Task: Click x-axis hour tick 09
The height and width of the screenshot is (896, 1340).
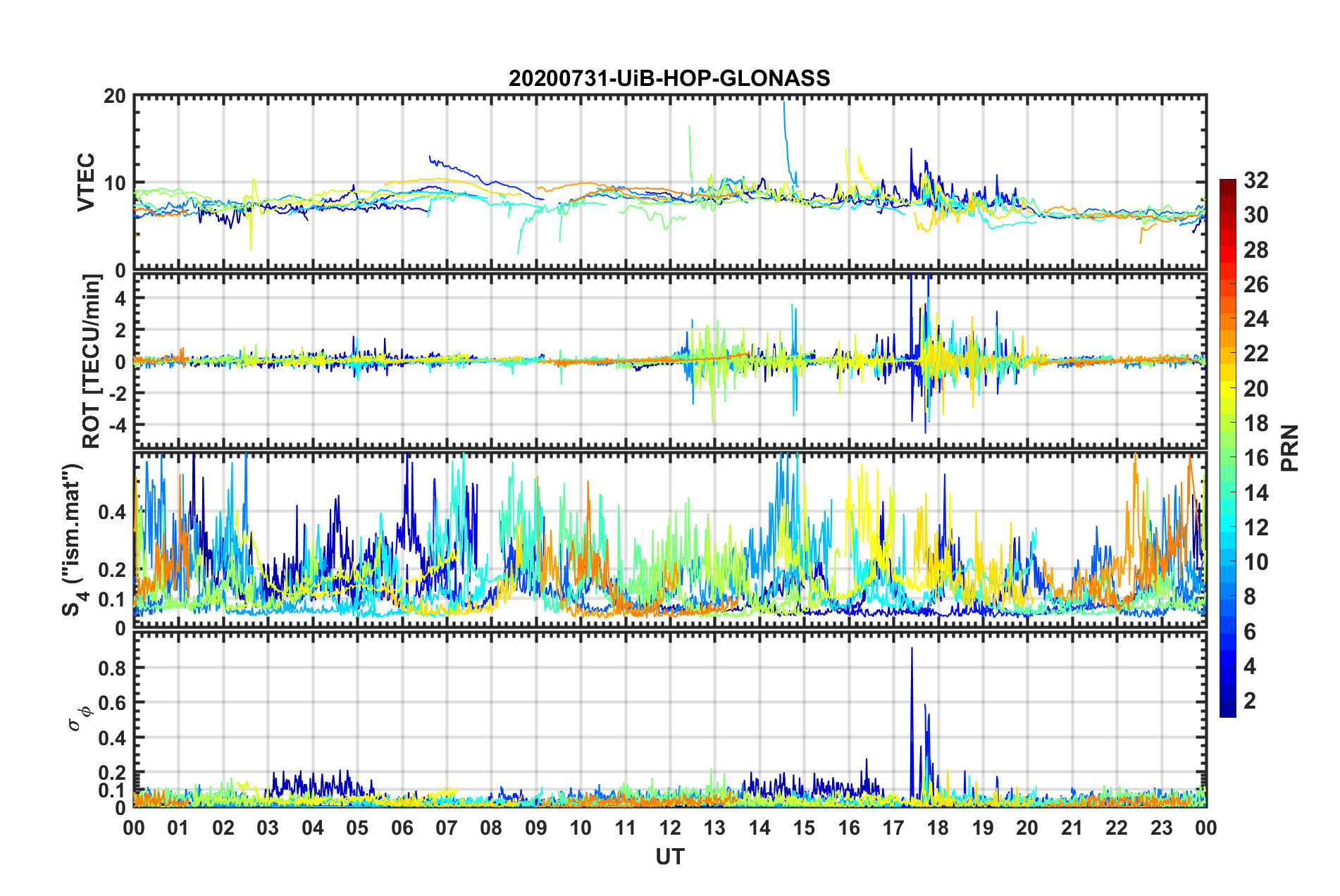Action: (536, 828)
